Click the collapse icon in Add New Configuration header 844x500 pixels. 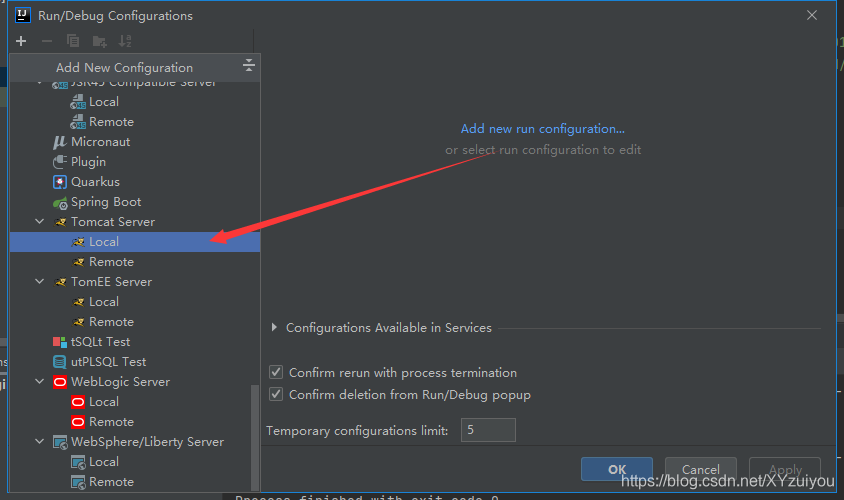tap(248, 66)
